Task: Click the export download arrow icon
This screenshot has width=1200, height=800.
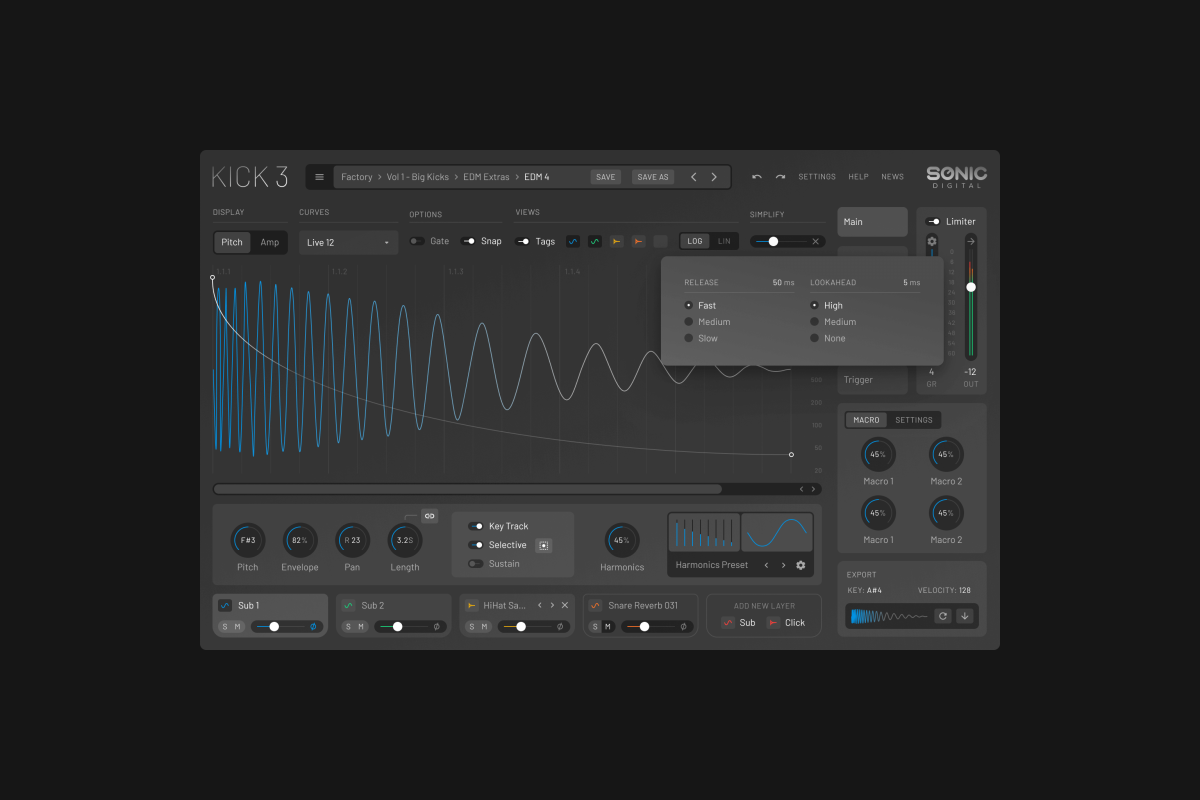Action: coord(965,616)
